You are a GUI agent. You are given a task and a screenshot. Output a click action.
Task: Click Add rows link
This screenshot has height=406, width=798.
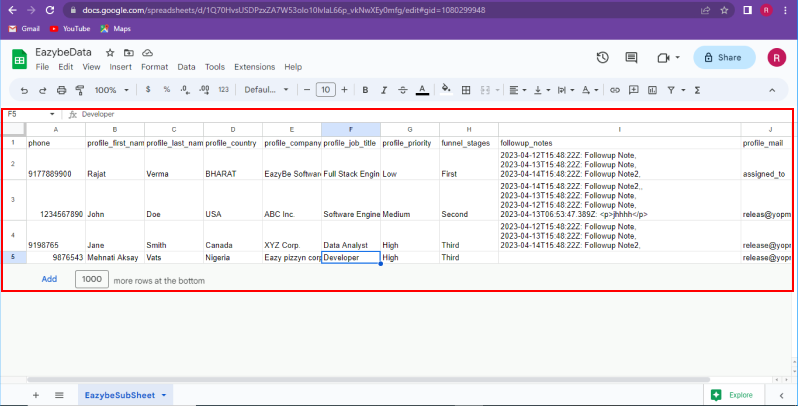point(49,279)
